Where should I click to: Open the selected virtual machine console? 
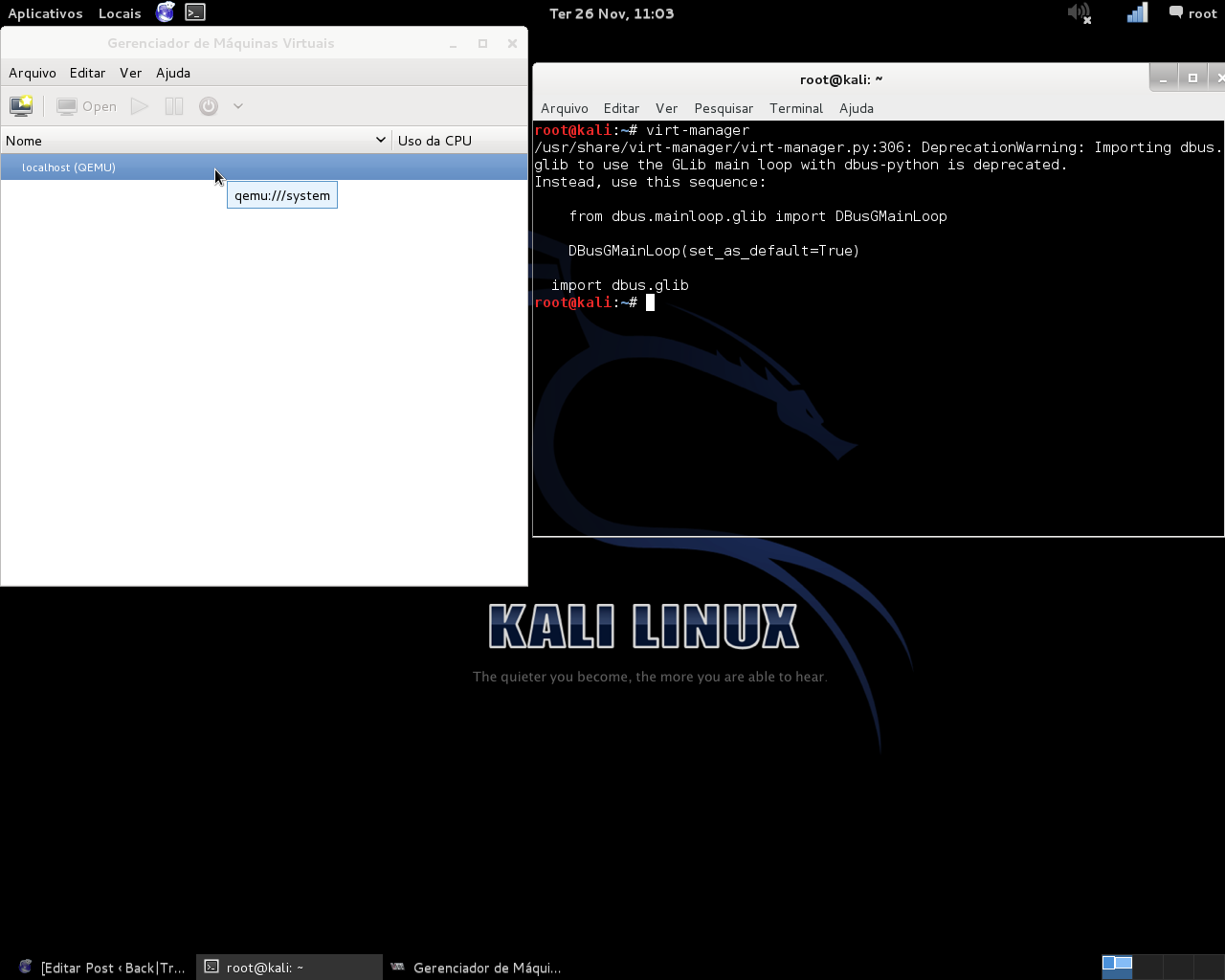coord(86,106)
